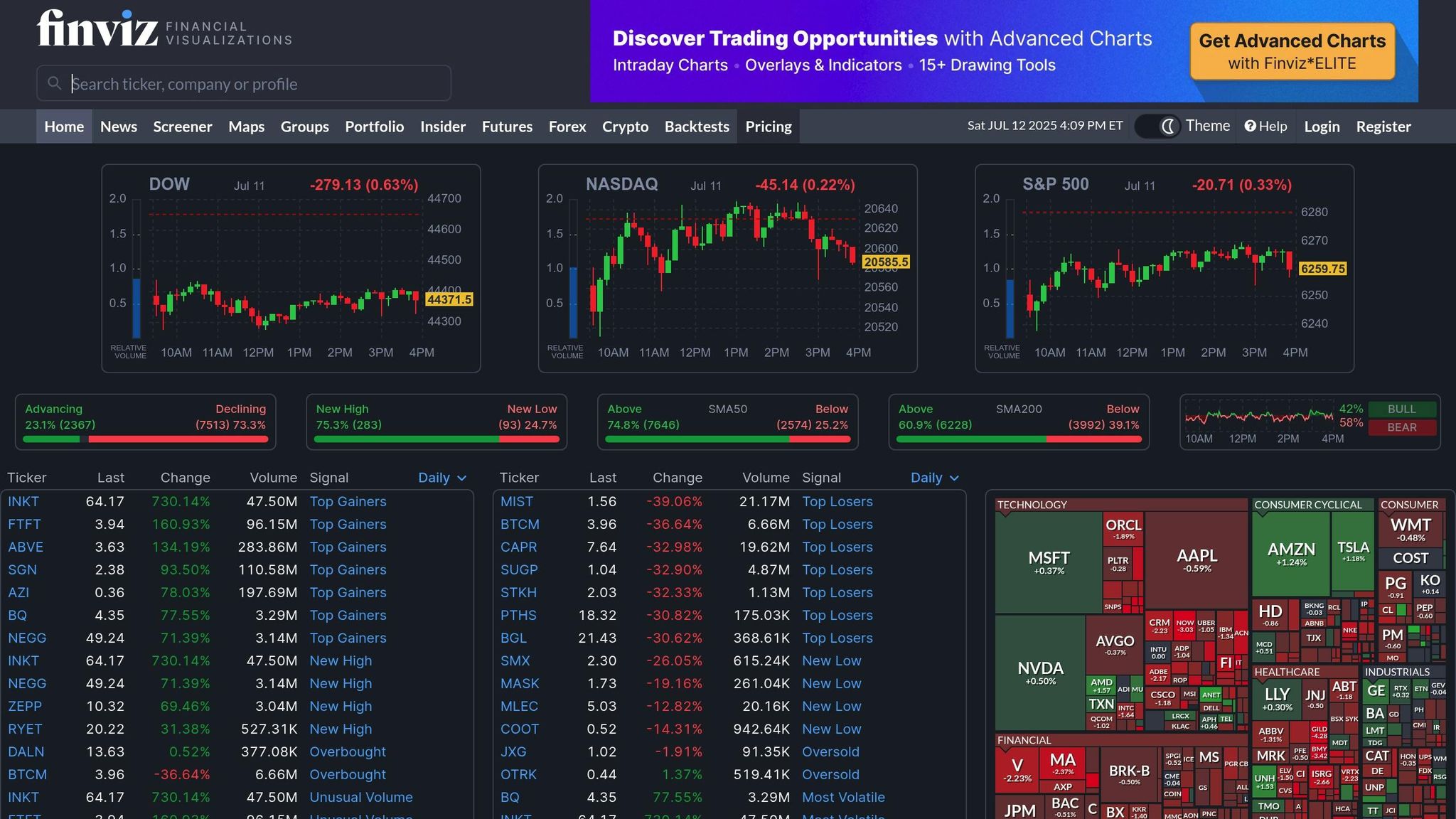Open SGN ticker link
1456x819 pixels.
pos(22,569)
